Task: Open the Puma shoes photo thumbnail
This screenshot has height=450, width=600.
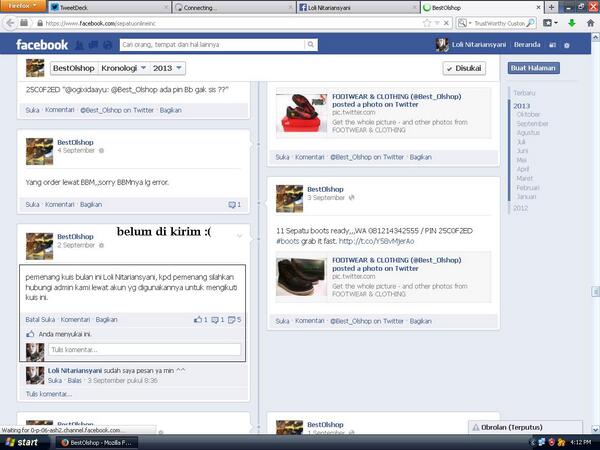Action: (x=302, y=113)
